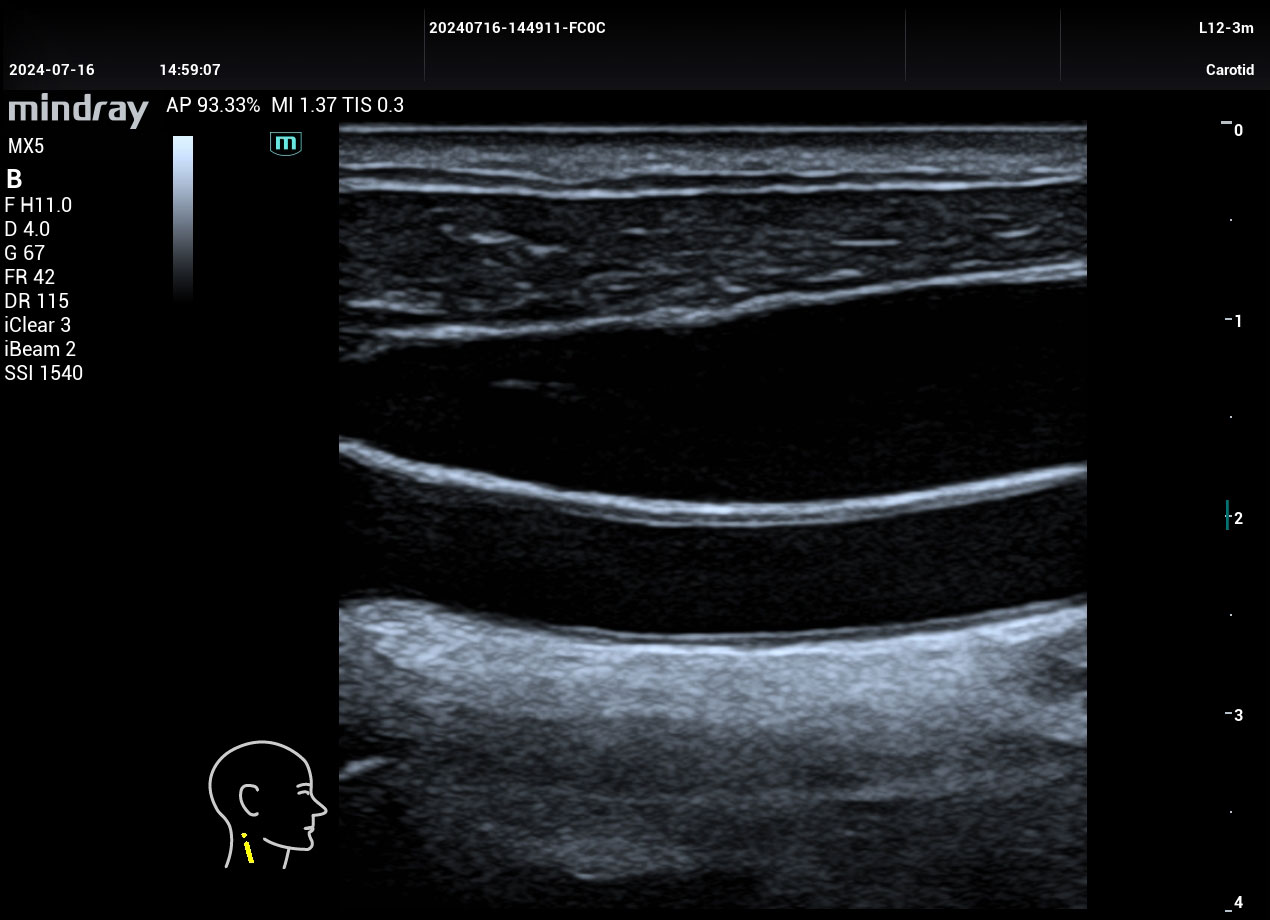Click the 4 cm mark on depth scale
1270x920 pixels.
pyautogui.click(x=1236, y=903)
